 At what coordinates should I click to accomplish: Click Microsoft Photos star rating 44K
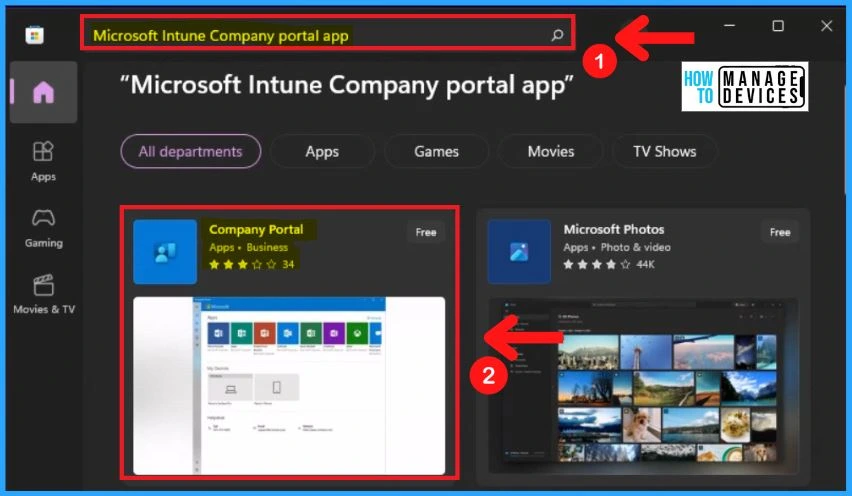tap(609, 265)
